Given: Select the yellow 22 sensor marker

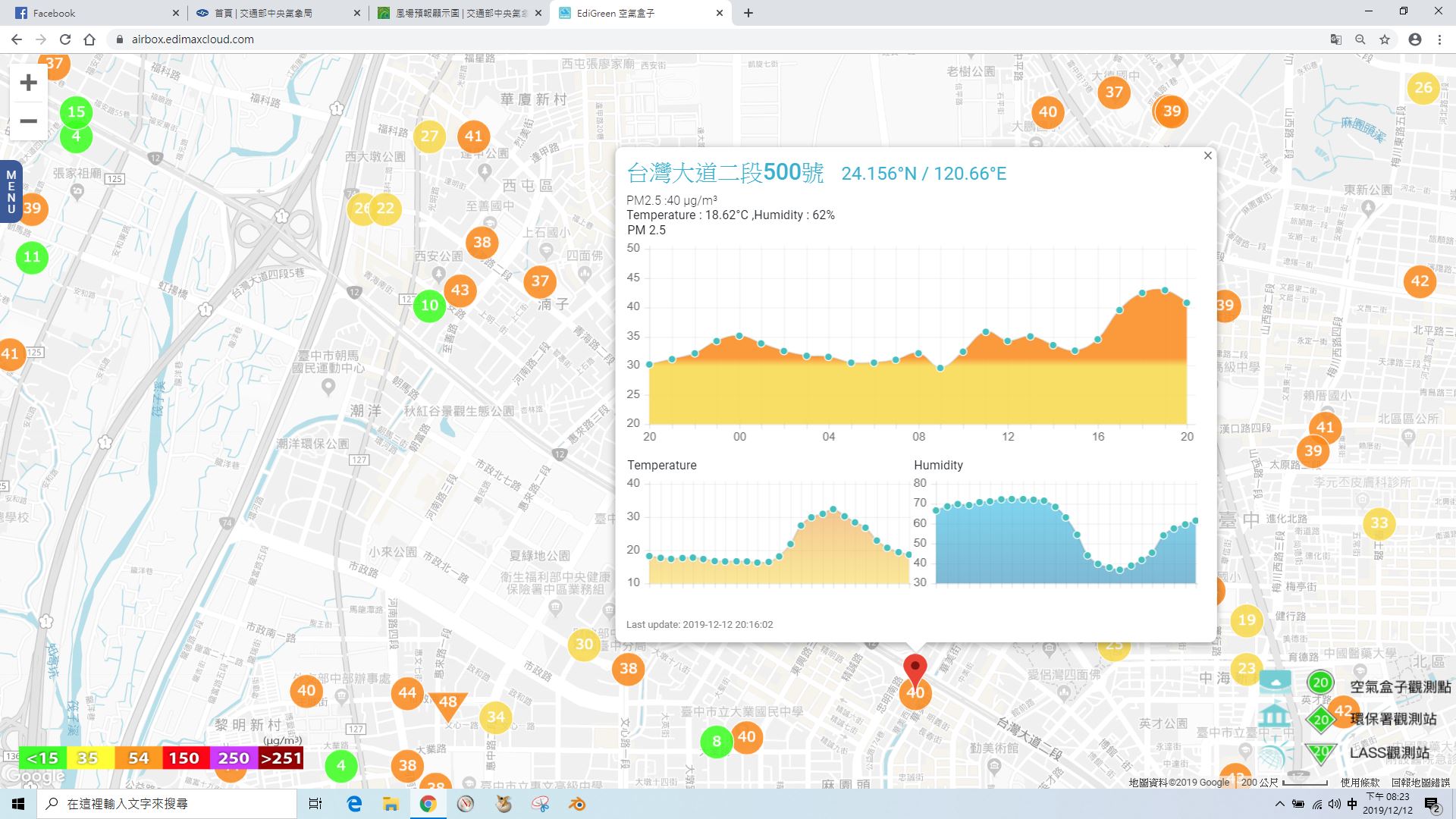Looking at the screenshot, I should pyautogui.click(x=386, y=209).
